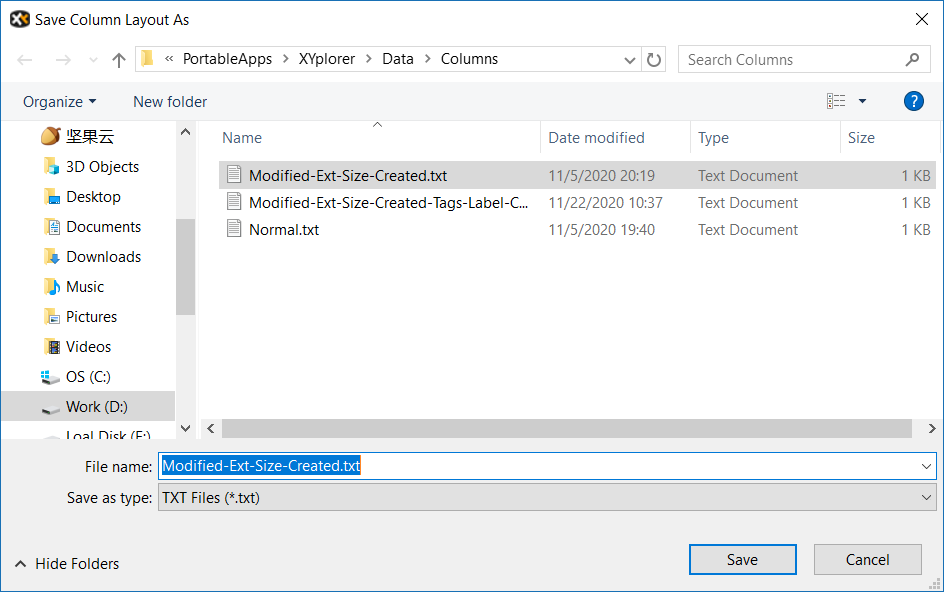944x592 pixels.
Task: Select the OS (C:) drive
Action: click(x=88, y=377)
